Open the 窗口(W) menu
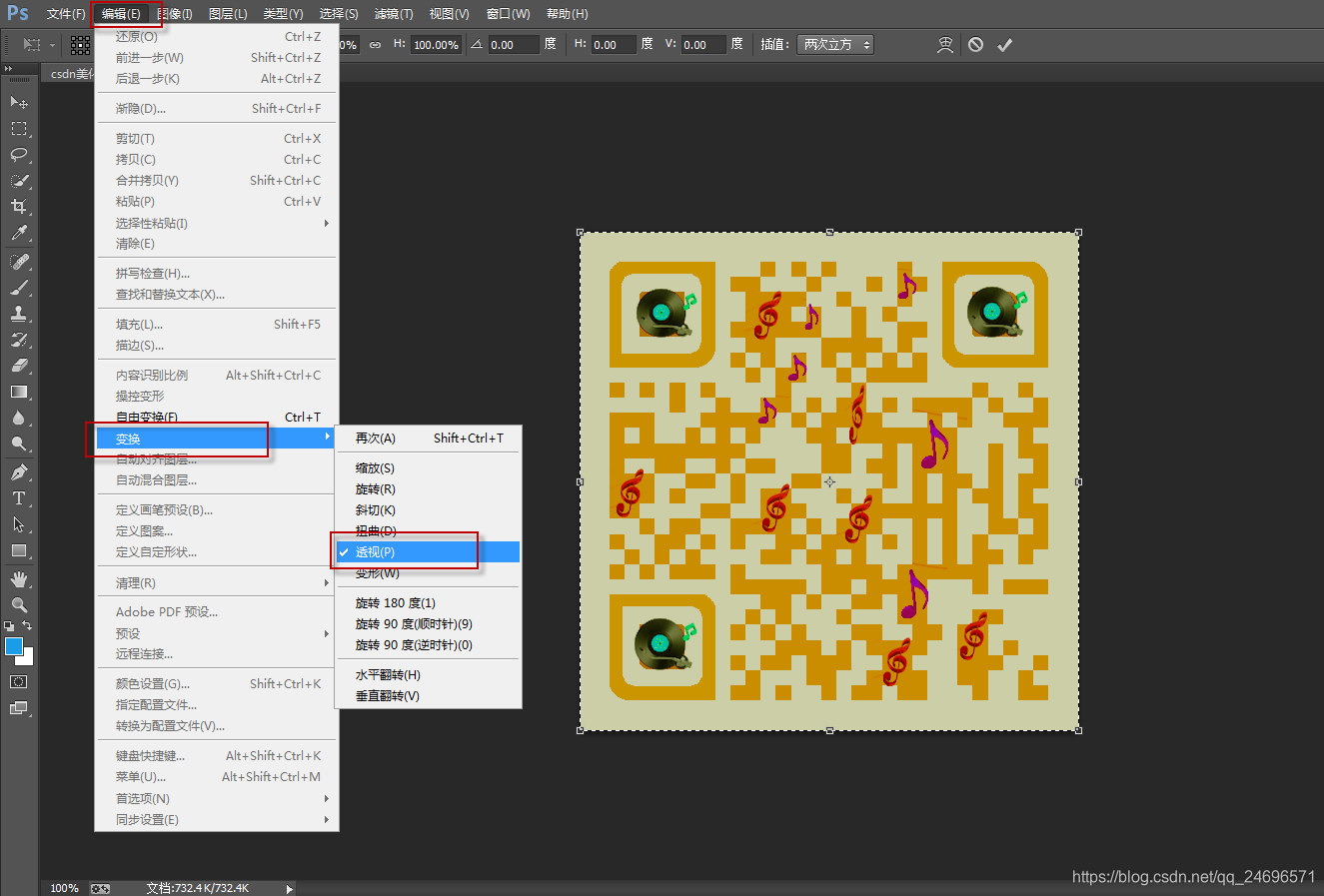This screenshot has width=1324, height=896. coord(508,14)
